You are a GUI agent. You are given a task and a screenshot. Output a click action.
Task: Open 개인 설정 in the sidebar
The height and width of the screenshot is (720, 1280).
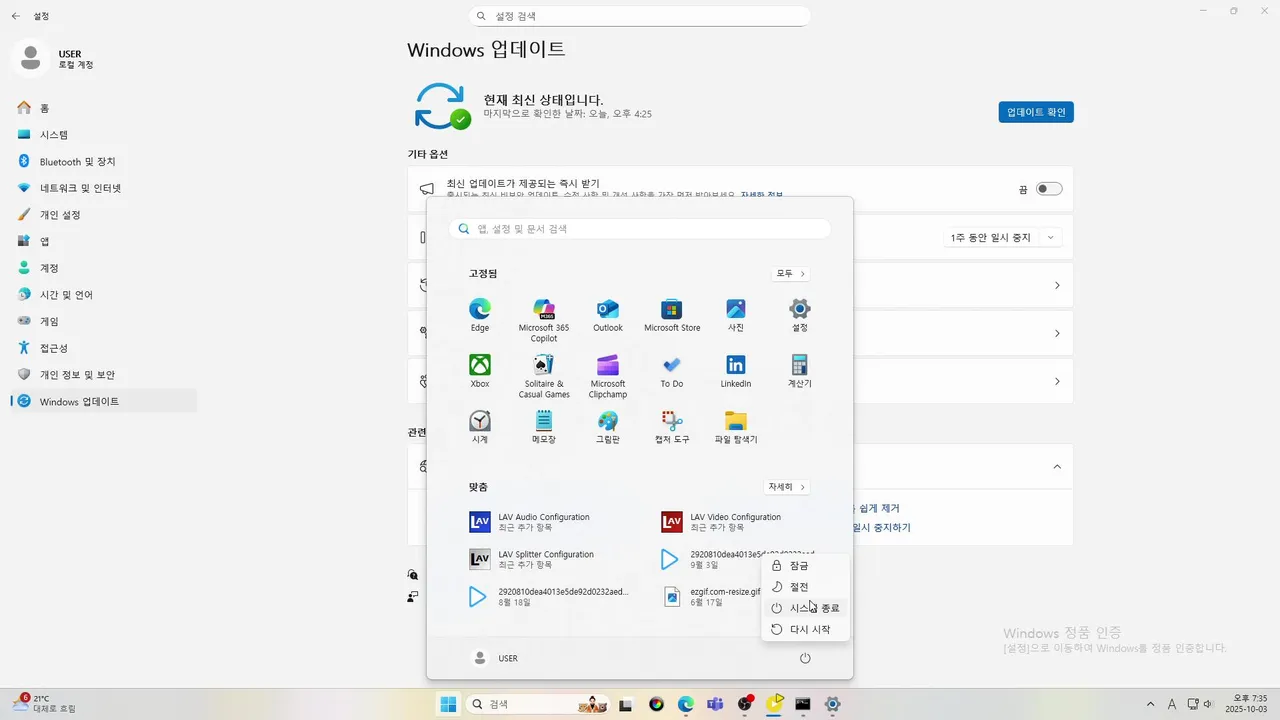pyautogui.click(x=104, y=214)
